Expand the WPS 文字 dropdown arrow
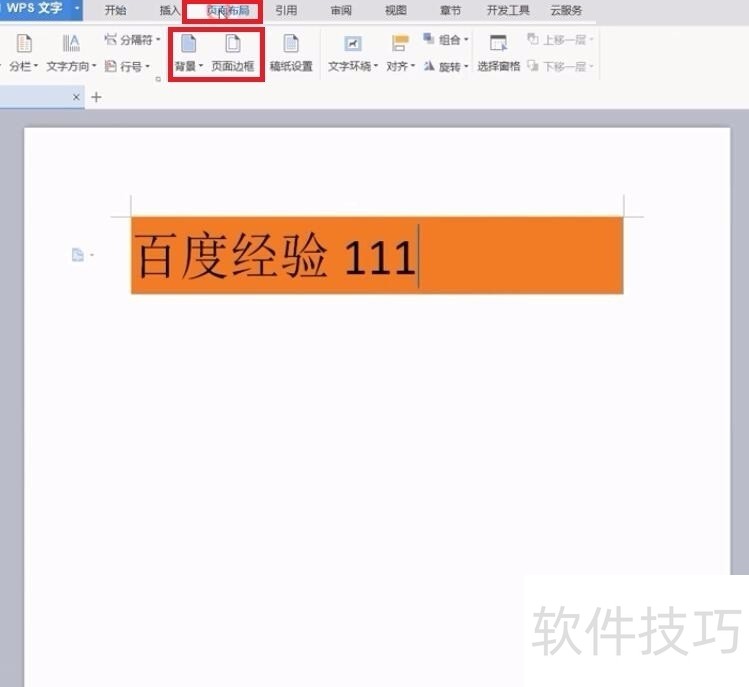 click(76, 8)
